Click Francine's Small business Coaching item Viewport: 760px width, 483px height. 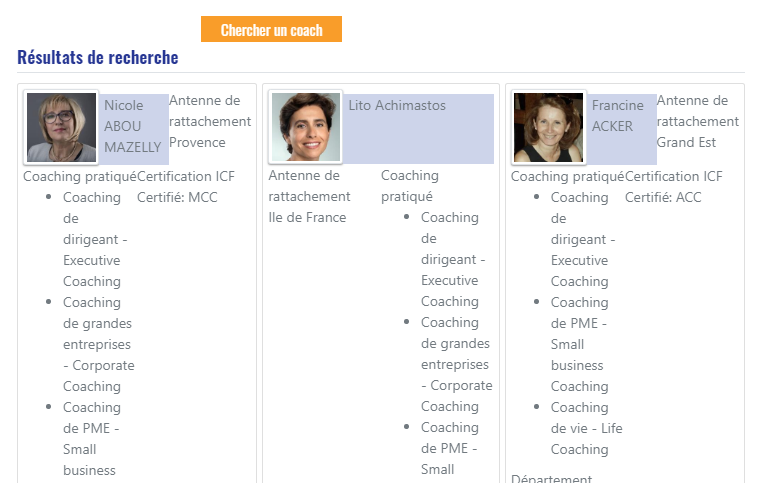pos(580,344)
